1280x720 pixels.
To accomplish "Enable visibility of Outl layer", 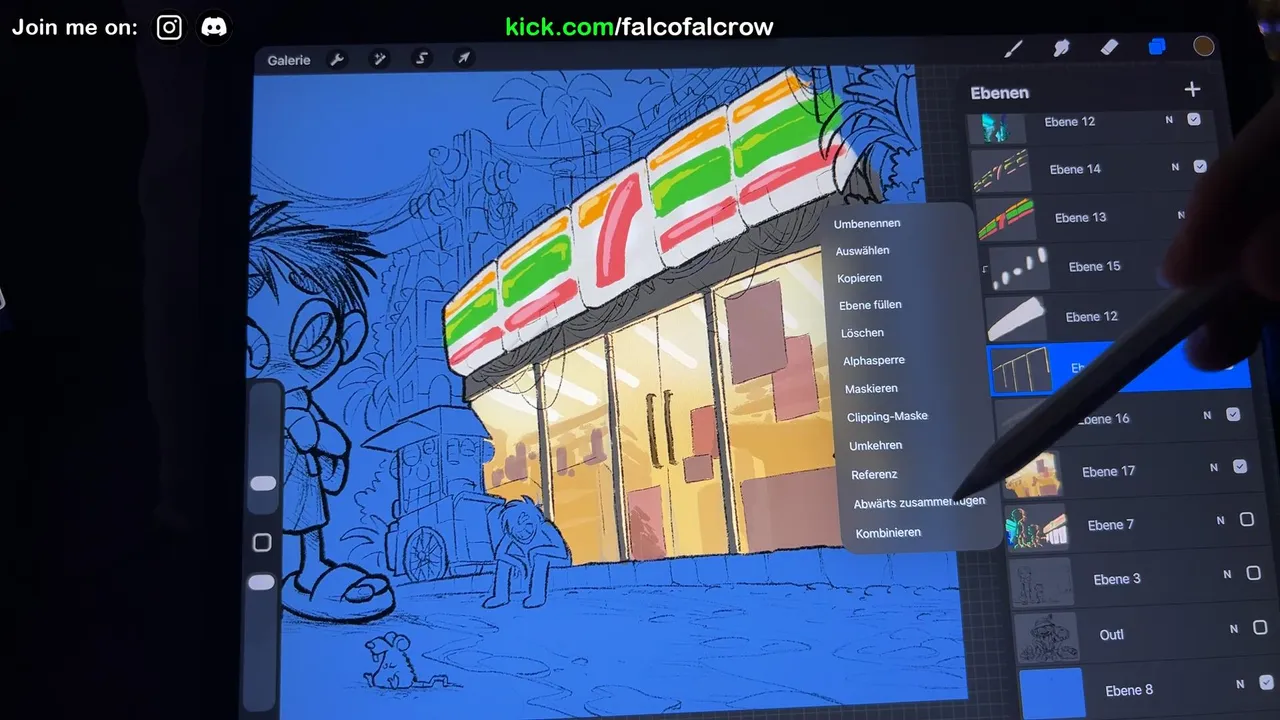I will coord(1260,628).
